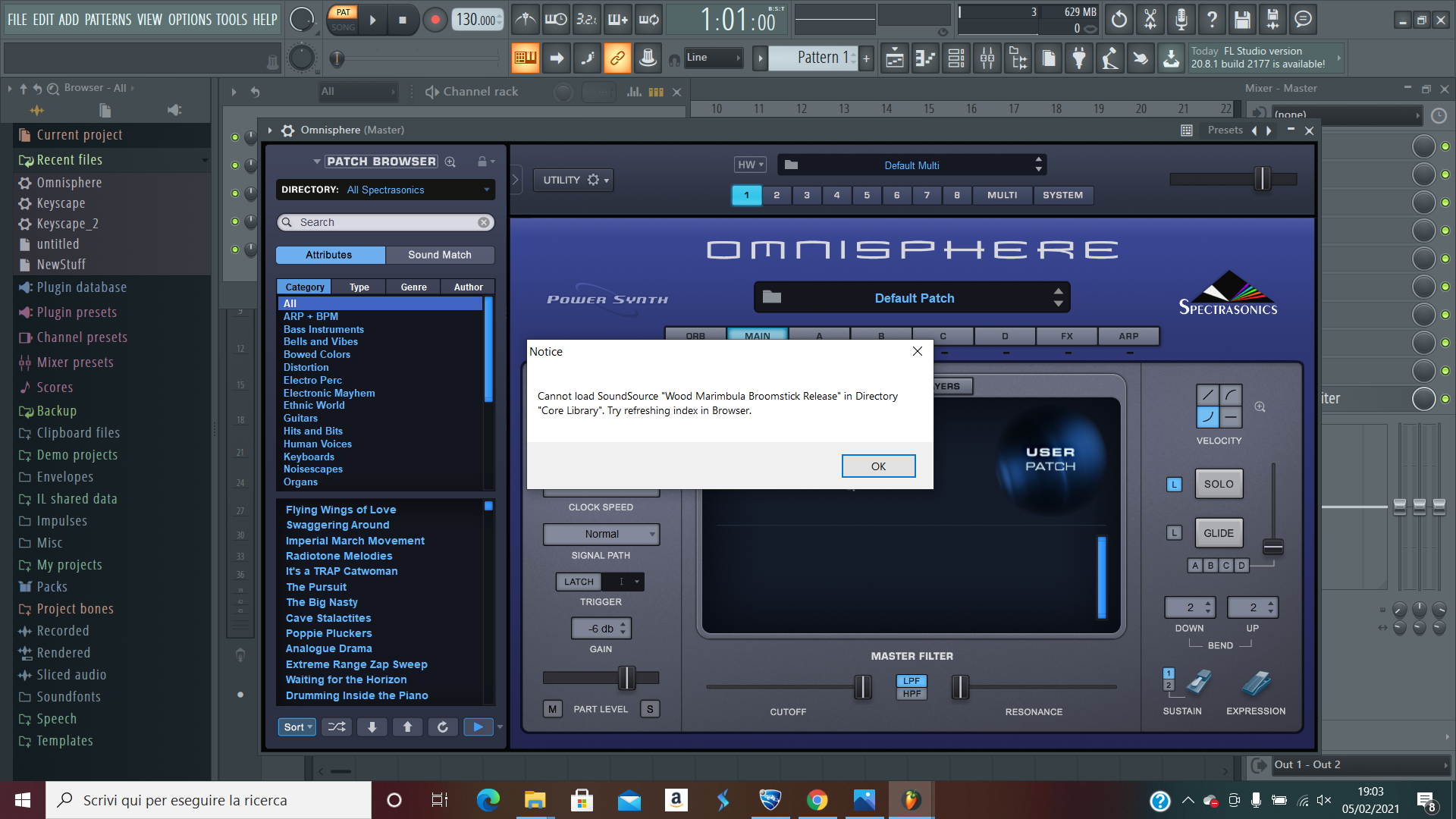Image resolution: width=1456 pixels, height=819 pixels.
Task: Click the Genre column header
Action: tap(413, 287)
